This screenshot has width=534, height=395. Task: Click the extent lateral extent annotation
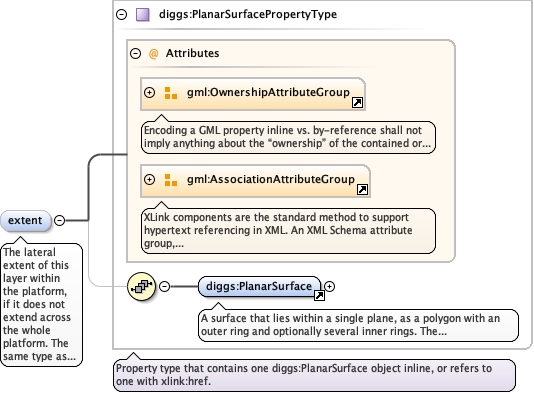(41, 305)
